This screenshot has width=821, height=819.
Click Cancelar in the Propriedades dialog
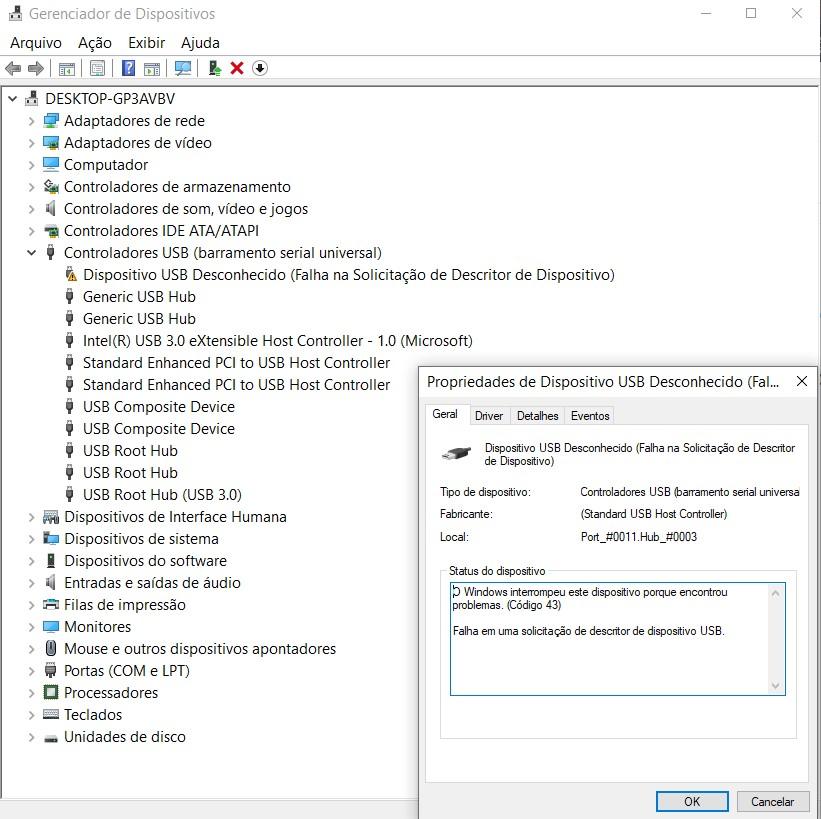click(772, 801)
